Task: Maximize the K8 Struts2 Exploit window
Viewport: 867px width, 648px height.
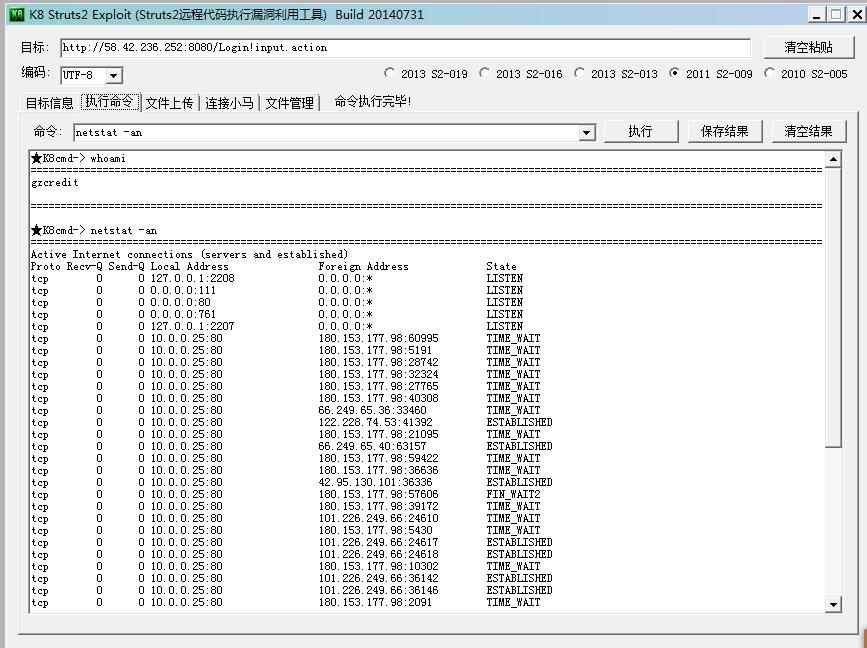Action: pyautogui.click(x=836, y=14)
